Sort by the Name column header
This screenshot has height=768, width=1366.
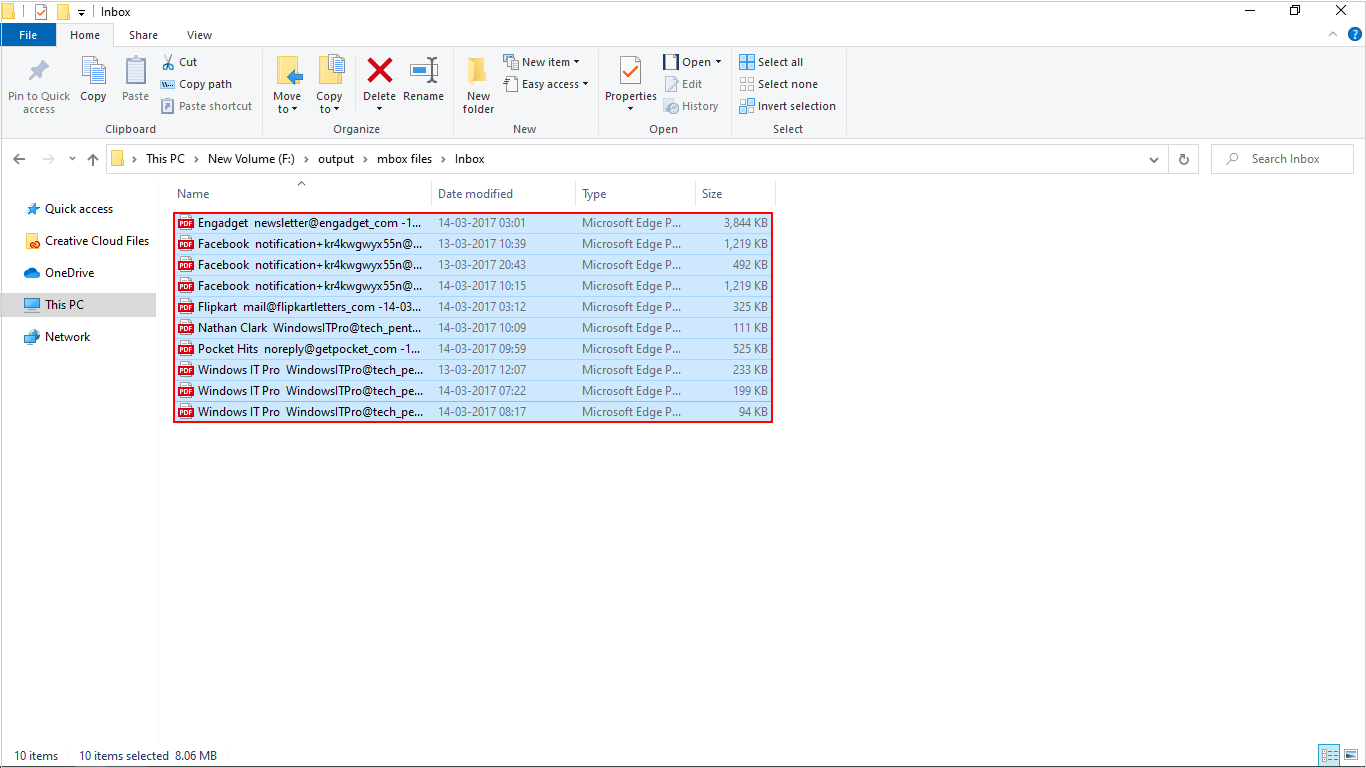click(302, 194)
